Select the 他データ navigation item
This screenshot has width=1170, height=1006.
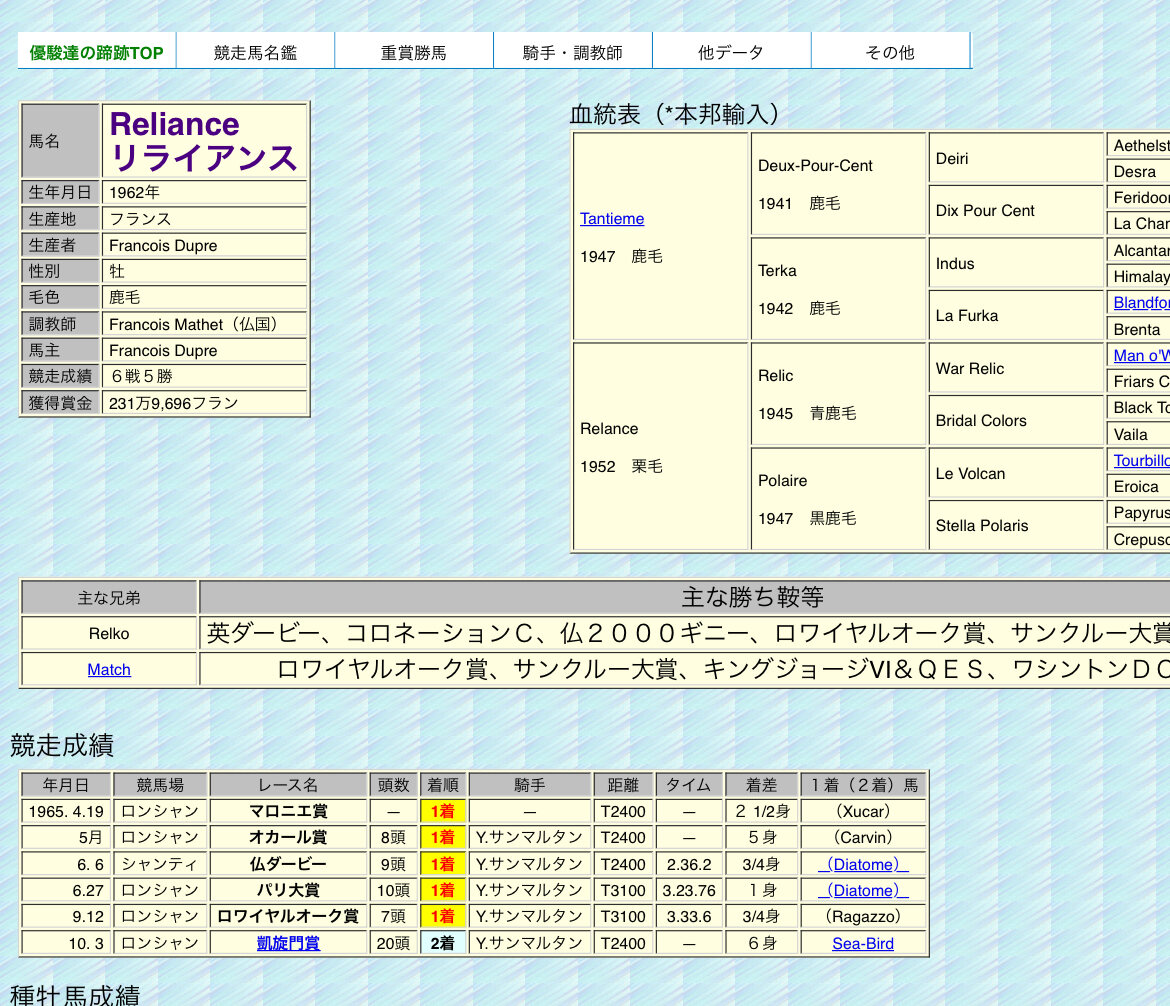[731, 52]
